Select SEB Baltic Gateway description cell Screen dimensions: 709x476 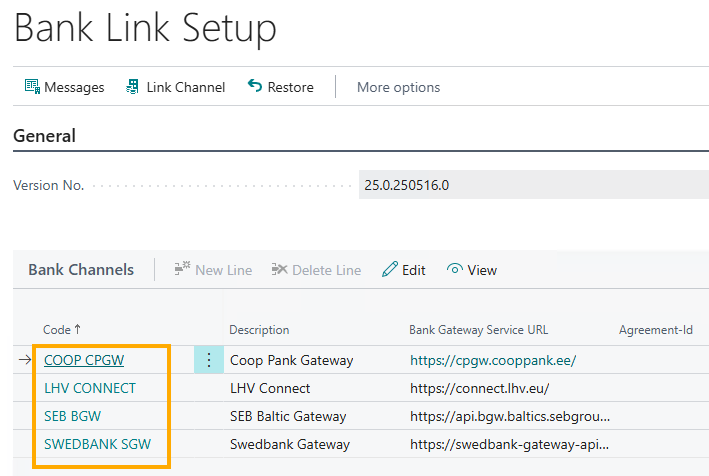click(288, 416)
